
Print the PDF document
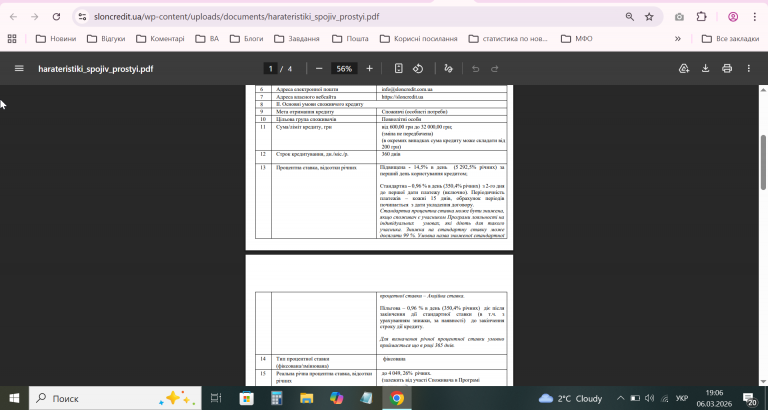(727, 69)
